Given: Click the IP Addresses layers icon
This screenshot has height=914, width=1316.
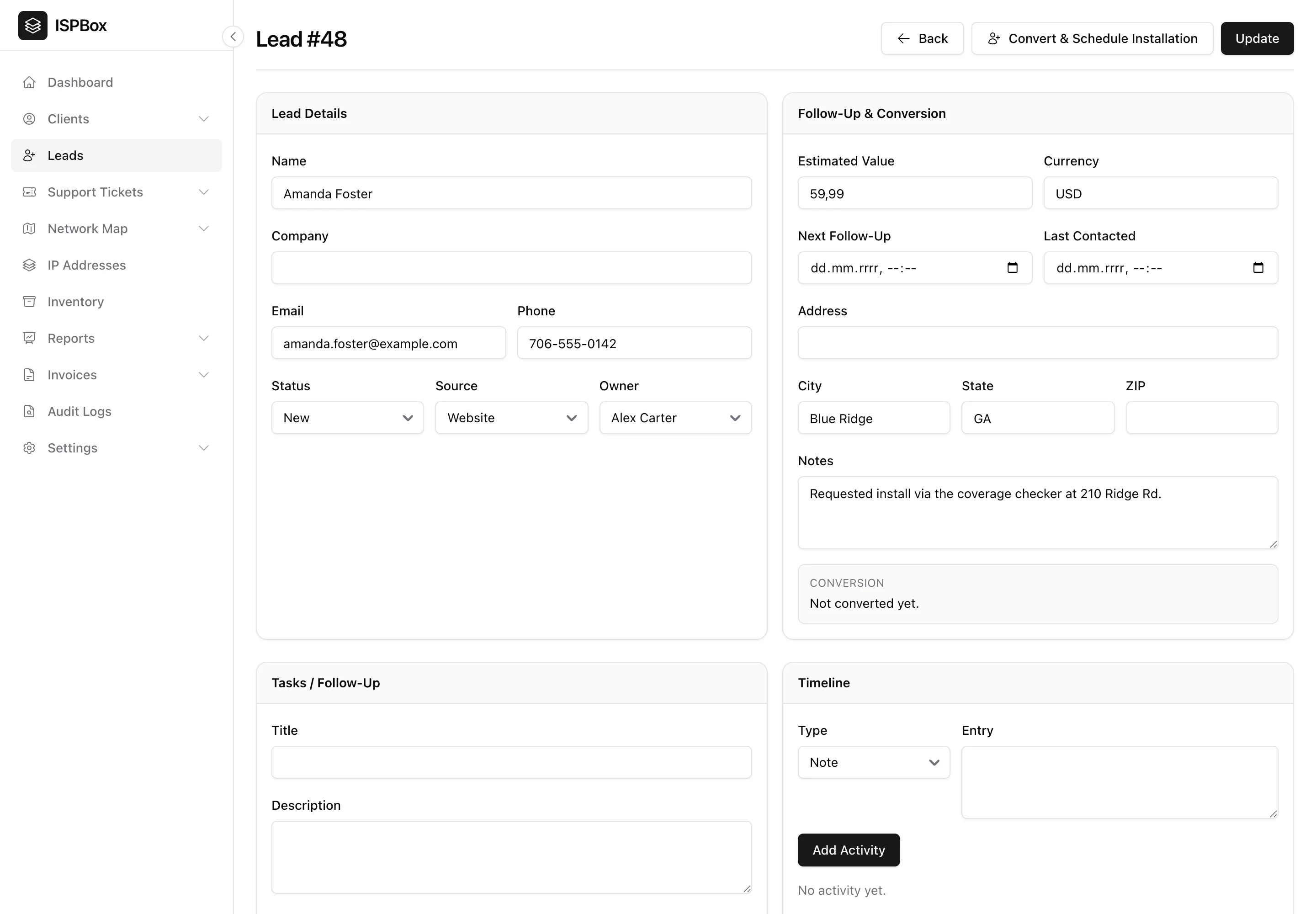Looking at the screenshot, I should coord(29,265).
